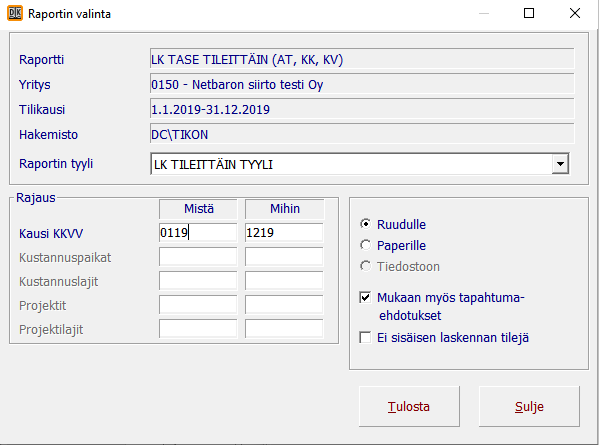The height and width of the screenshot is (445, 600).
Task: Enable Ei sisäisen laskennan tilejä checkbox
Action: [x=367, y=337]
